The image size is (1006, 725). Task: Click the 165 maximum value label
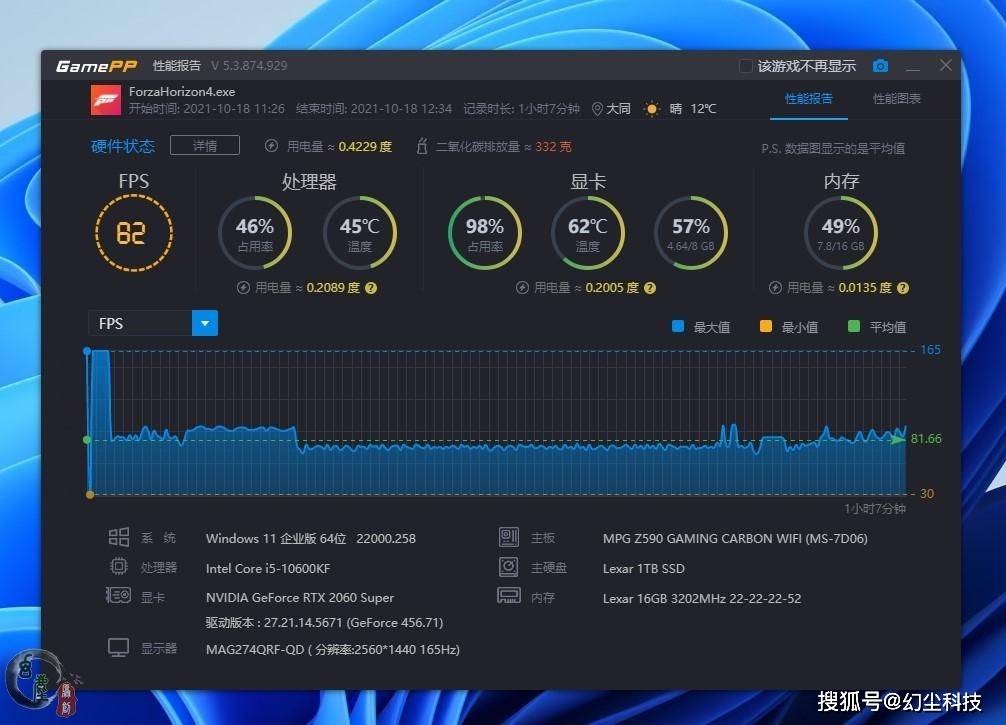tap(930, 350)
